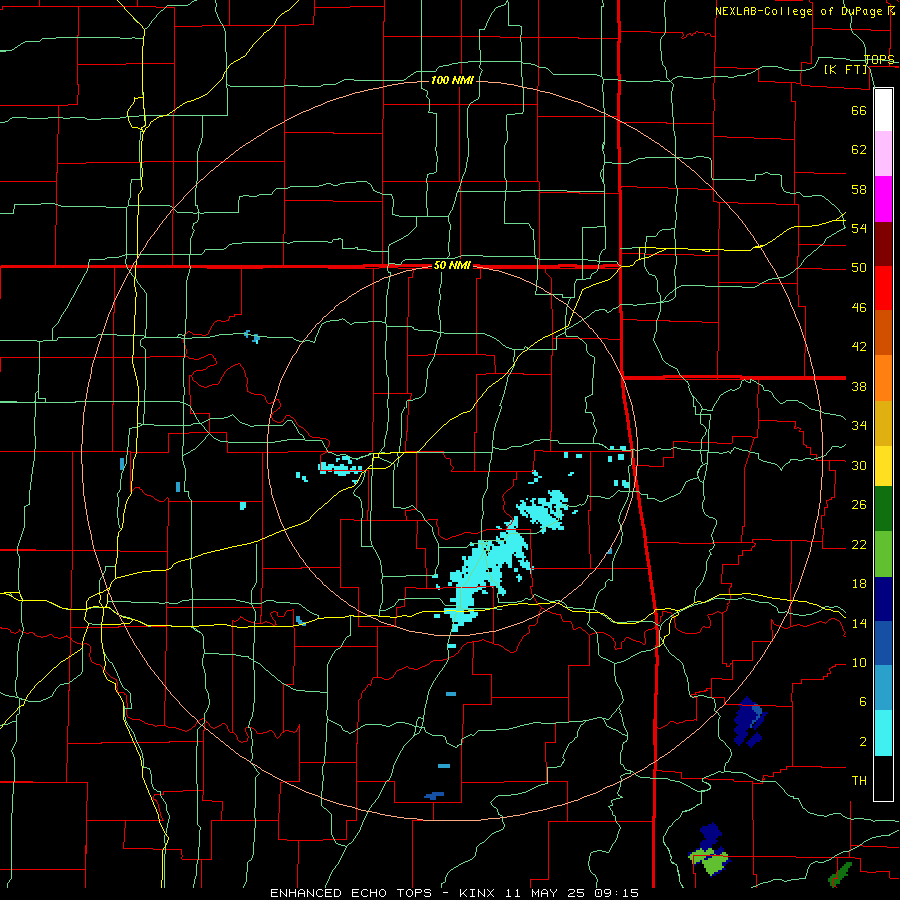Screen dimensions: 900x900
Task: Click the navy blue legend swatch
Action: pos(883,599)
